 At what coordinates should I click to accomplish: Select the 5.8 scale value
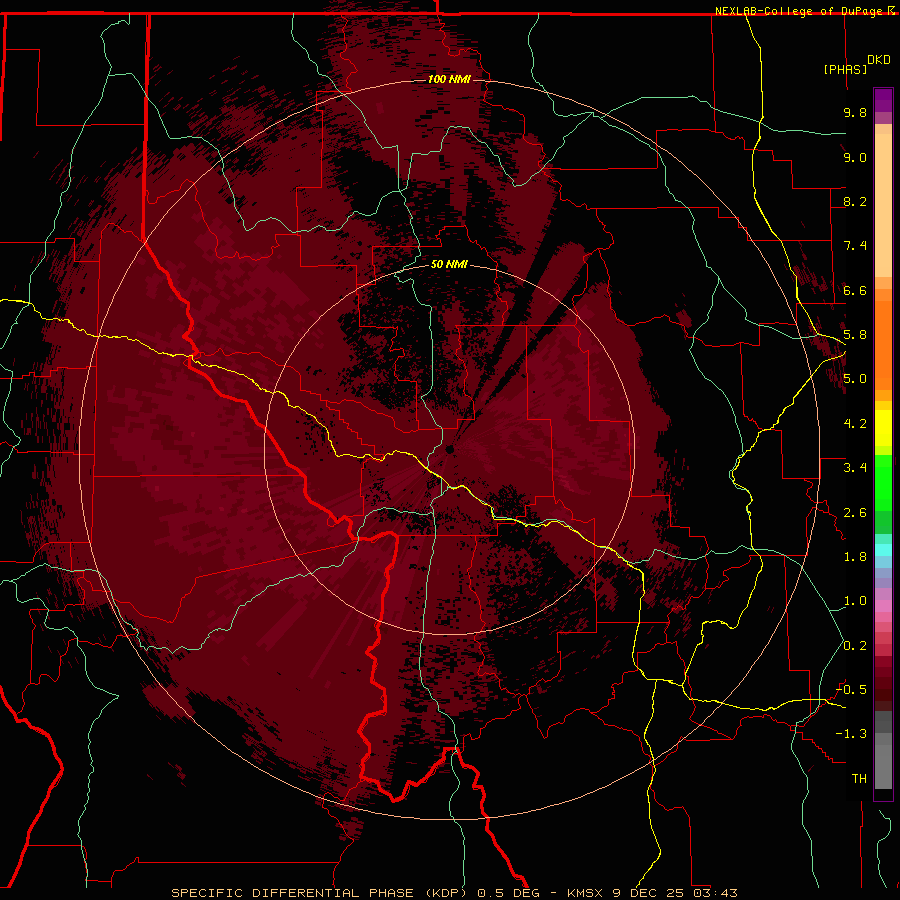855,335
